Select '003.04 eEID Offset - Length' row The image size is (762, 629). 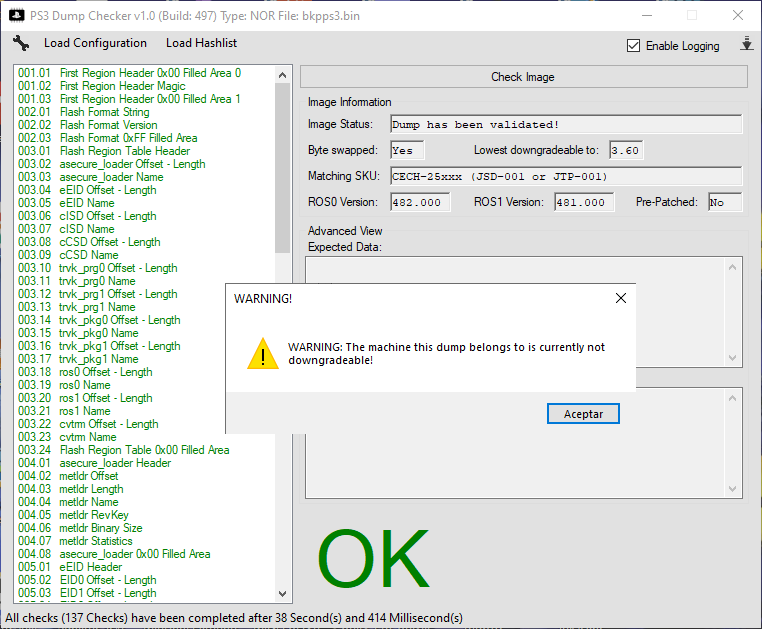click(x=87, y=190)
